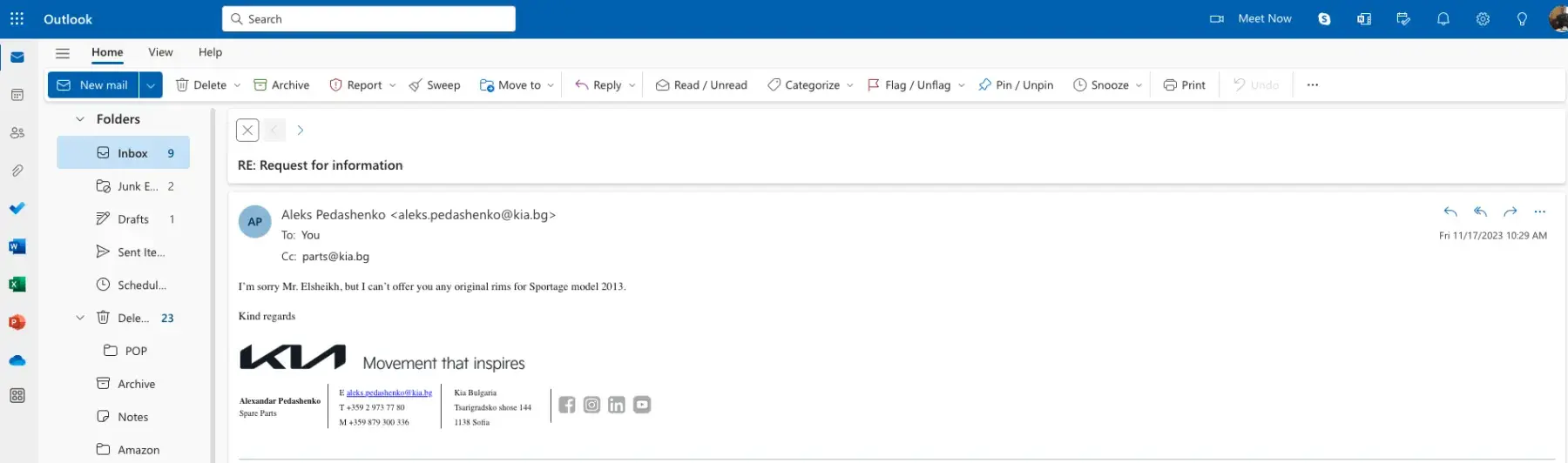Open the Calendar icon in left sidebar
Viewport: 1568px width, 463px height.
click(x=17, y=95)
